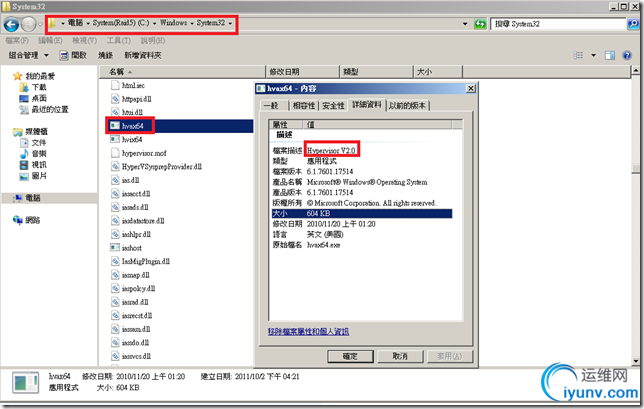Select the hvax64 file icon in list
This screenshot has width=644, height=409.
pyautogui.click(x=115, y=126)
